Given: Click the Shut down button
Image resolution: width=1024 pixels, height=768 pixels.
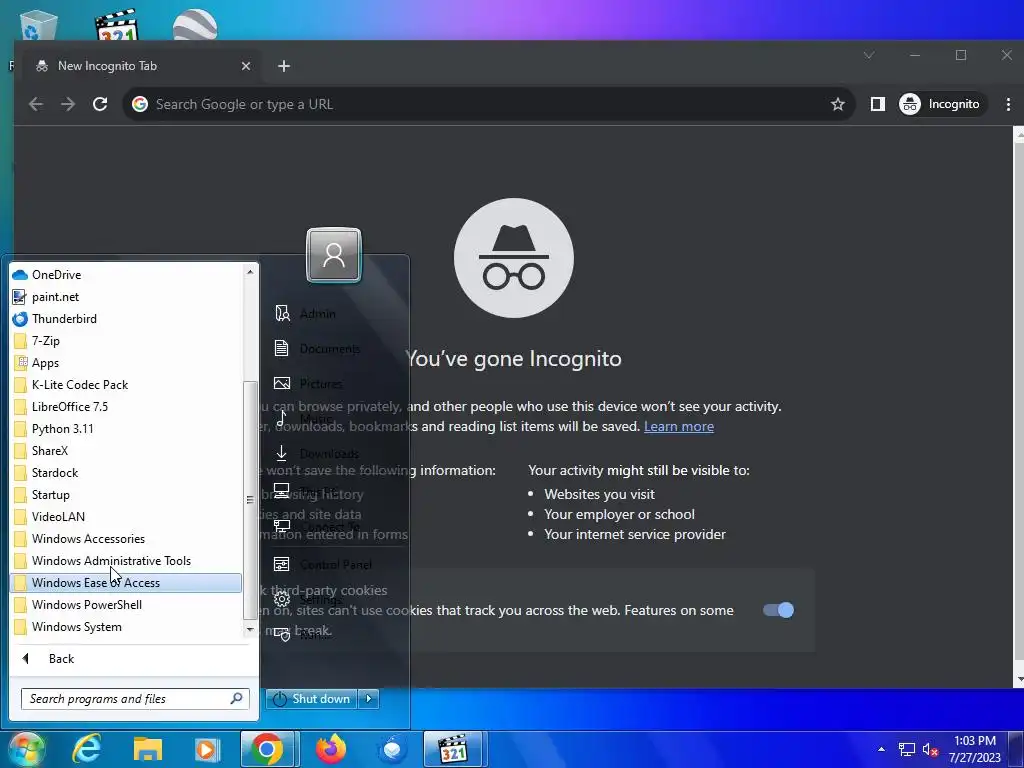Looking at the screenshot, I should pos(313,699).
